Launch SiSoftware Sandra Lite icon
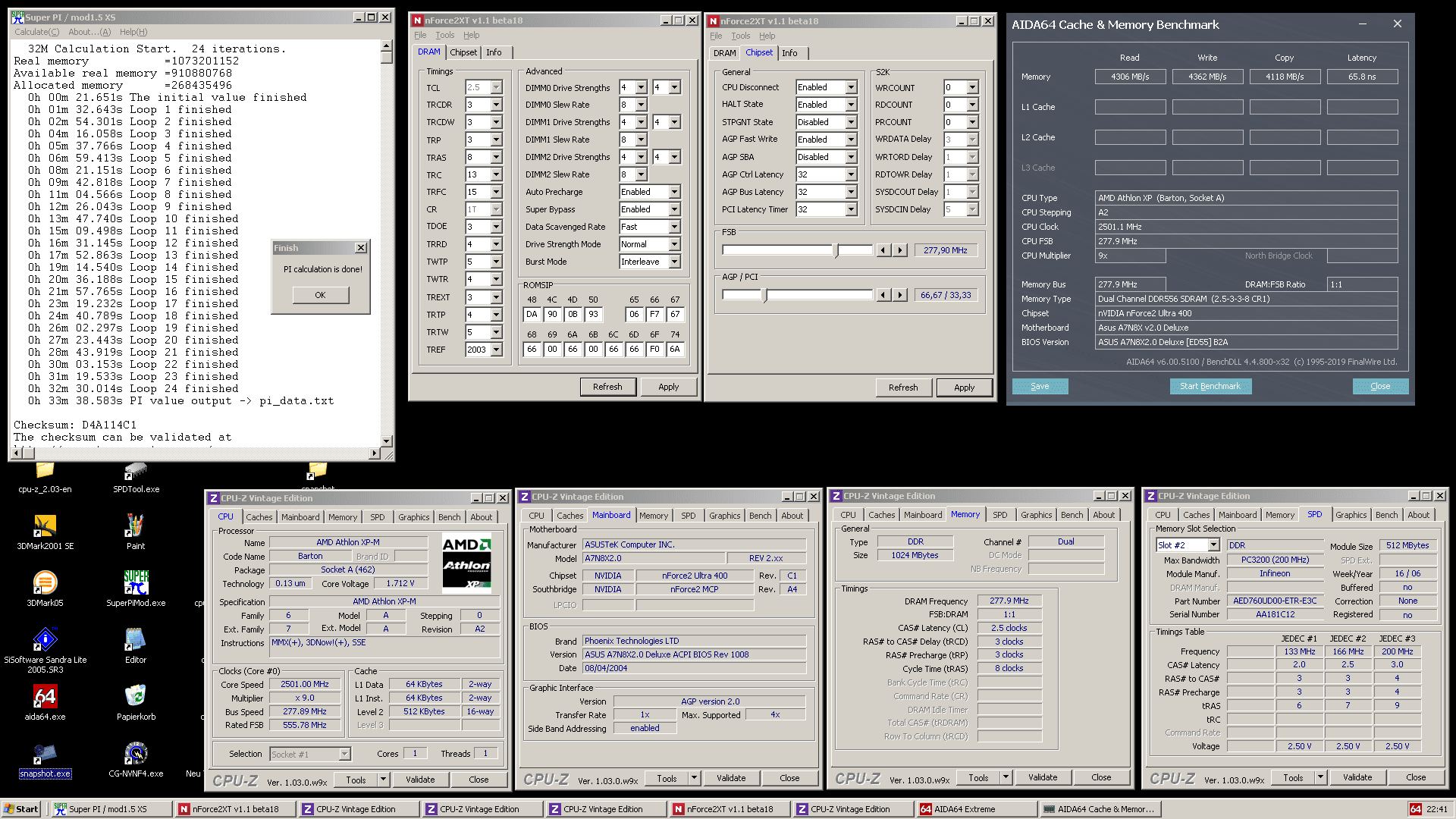Viewport: 1456px width, 819px height. [x=45, y=639]
